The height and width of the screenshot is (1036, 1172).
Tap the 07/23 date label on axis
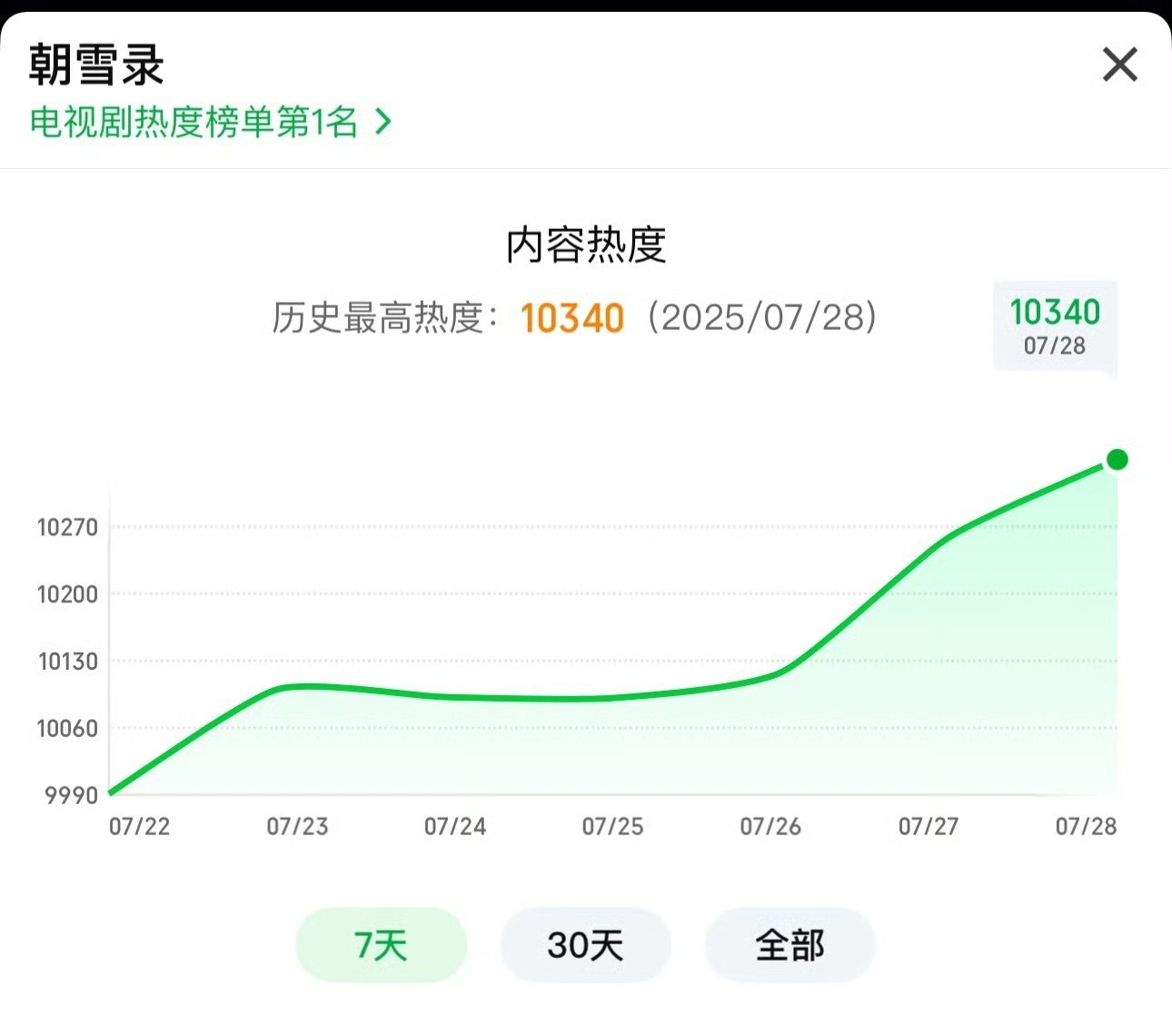(297, 826)
